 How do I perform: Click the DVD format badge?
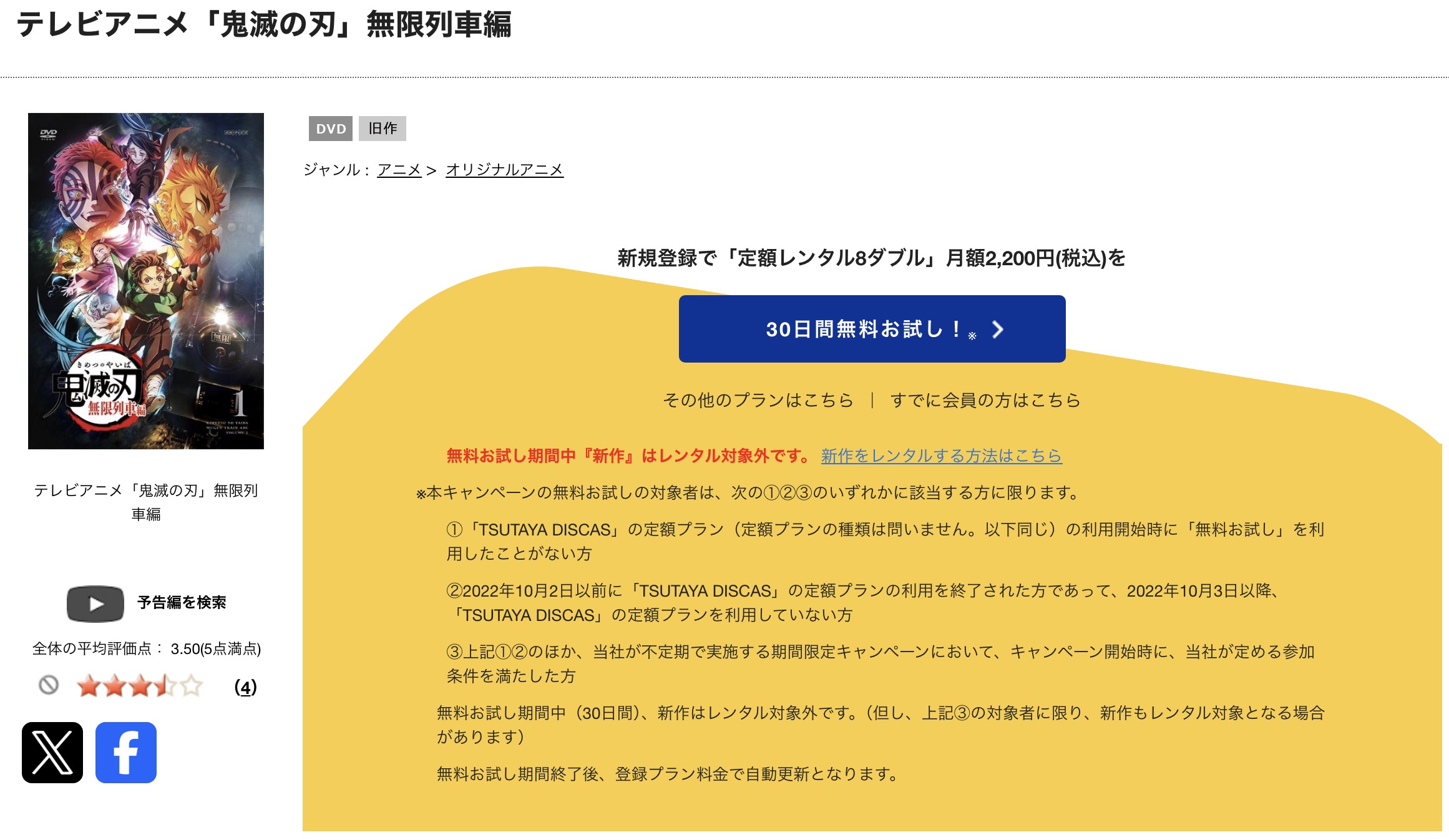coord(331,129)
